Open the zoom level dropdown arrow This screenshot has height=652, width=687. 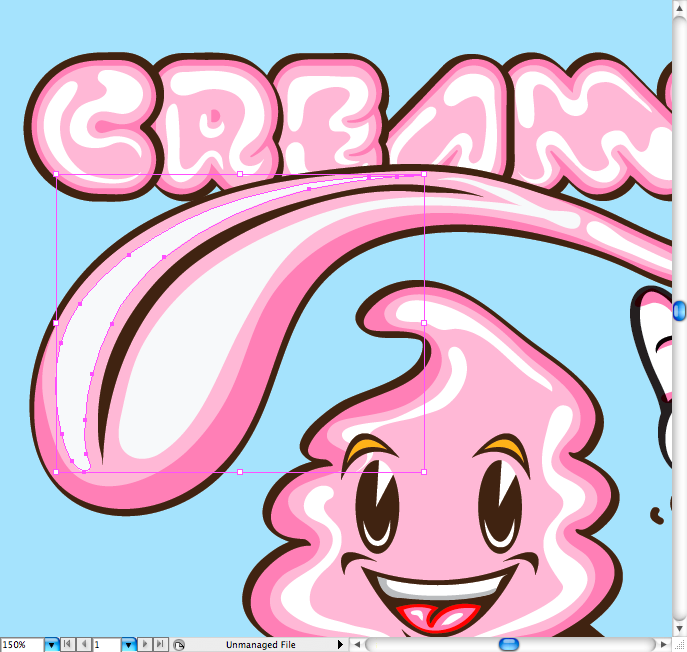click(52, 645)
